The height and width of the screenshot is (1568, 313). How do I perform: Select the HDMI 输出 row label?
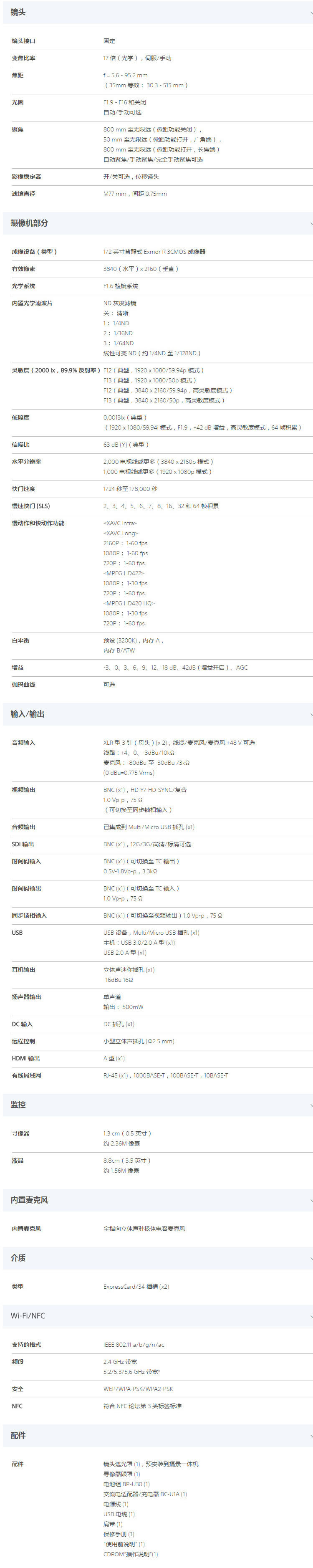pos(25,1059)
